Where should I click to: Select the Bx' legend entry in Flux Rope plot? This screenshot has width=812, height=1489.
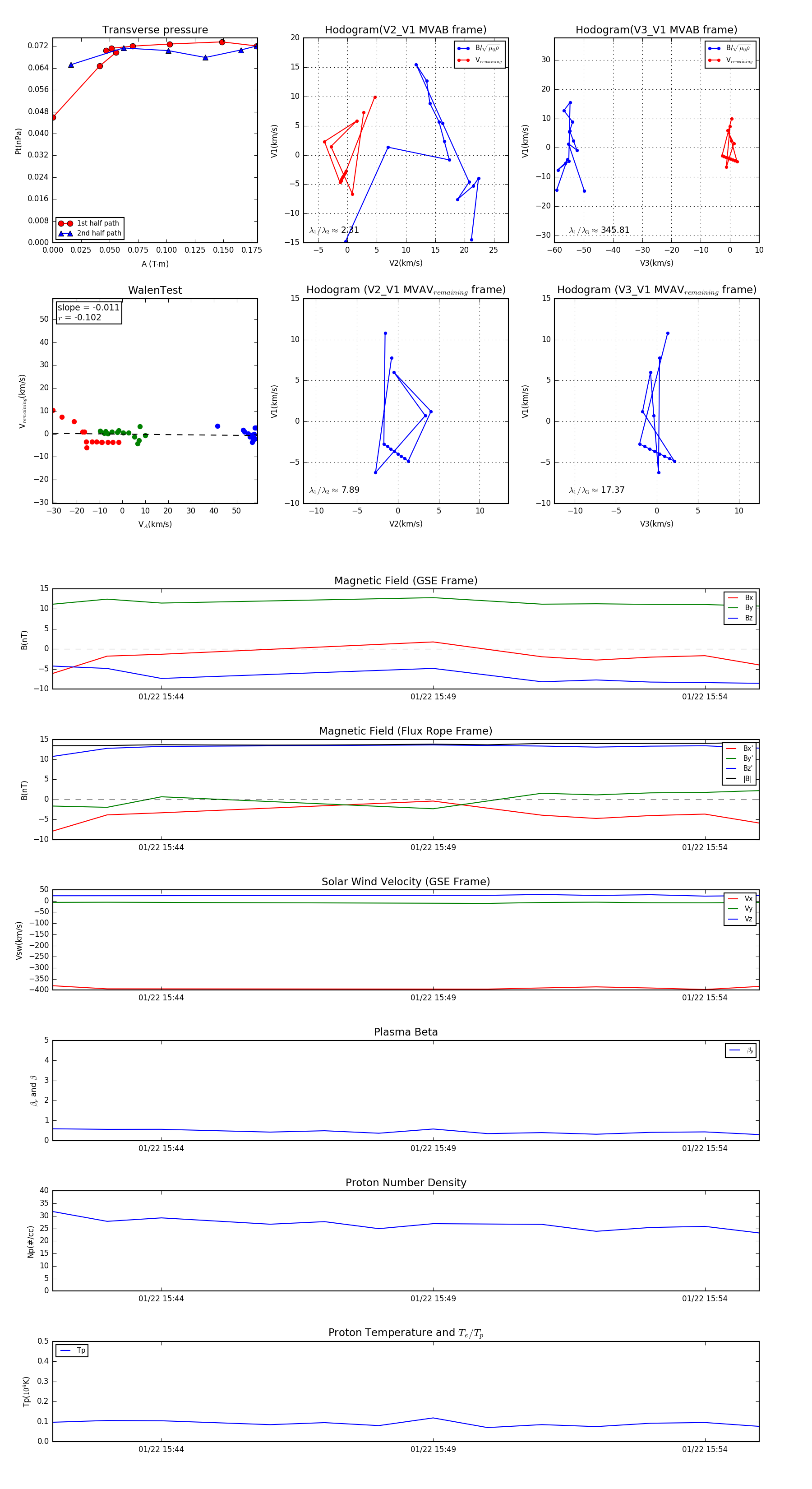(x=740, y=749)
